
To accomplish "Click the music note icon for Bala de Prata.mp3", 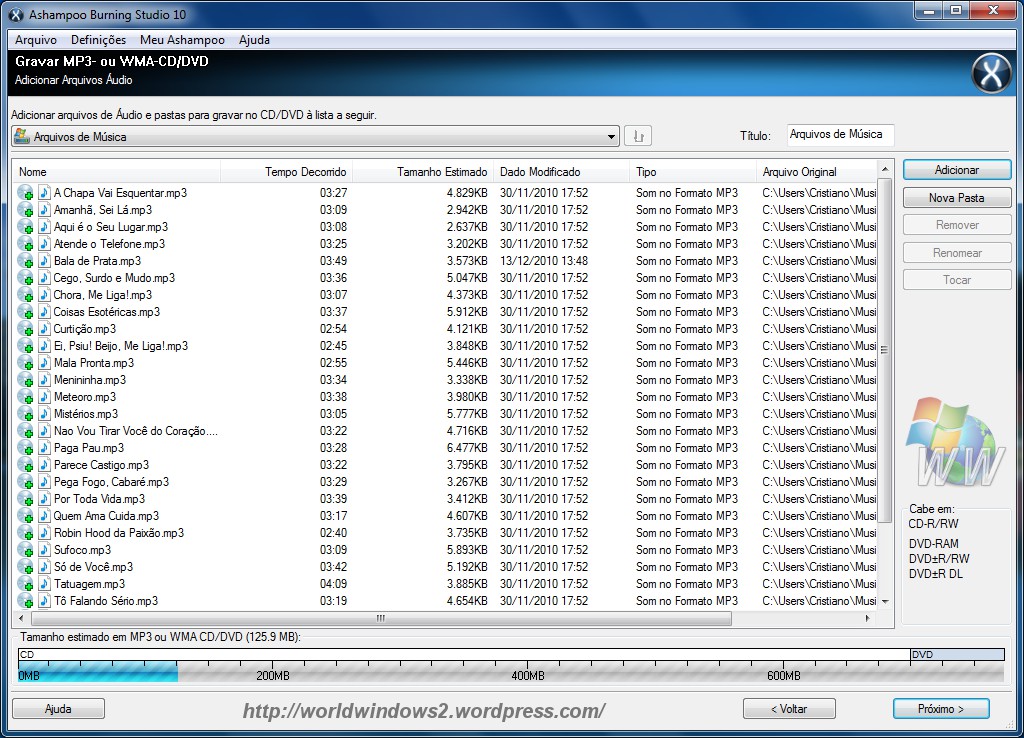I will click(44, 261).
